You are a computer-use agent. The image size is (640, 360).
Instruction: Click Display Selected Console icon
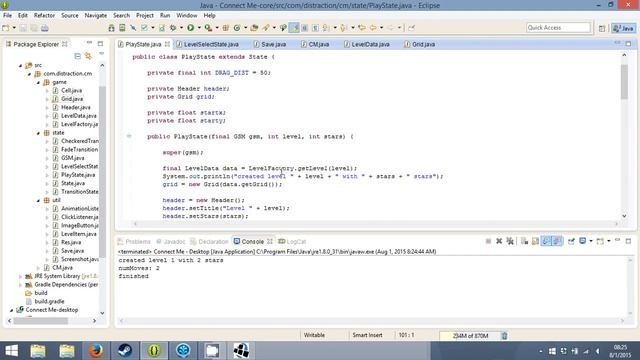coord(583,241)
